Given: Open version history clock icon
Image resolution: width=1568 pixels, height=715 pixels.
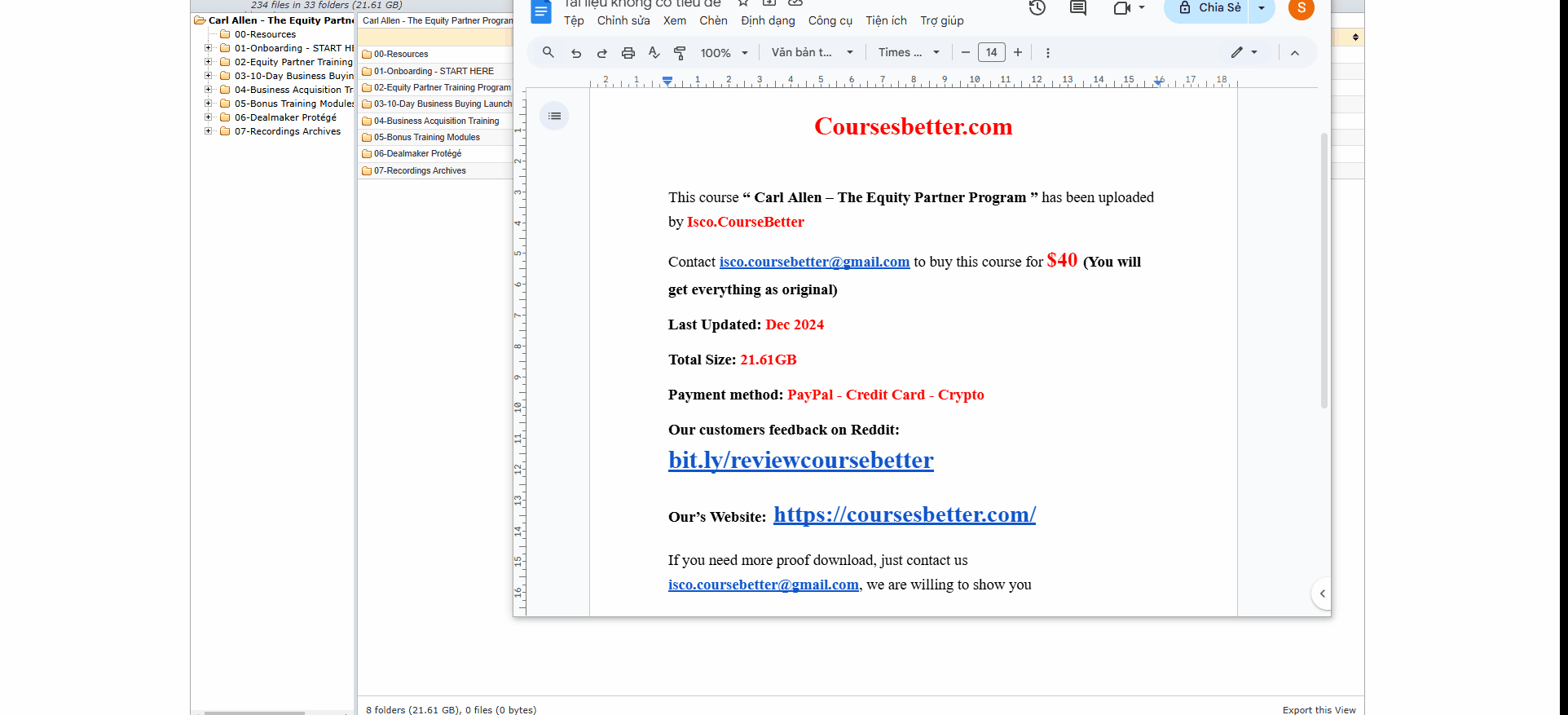Looking at the screenshot, I should coord(1037,8).
